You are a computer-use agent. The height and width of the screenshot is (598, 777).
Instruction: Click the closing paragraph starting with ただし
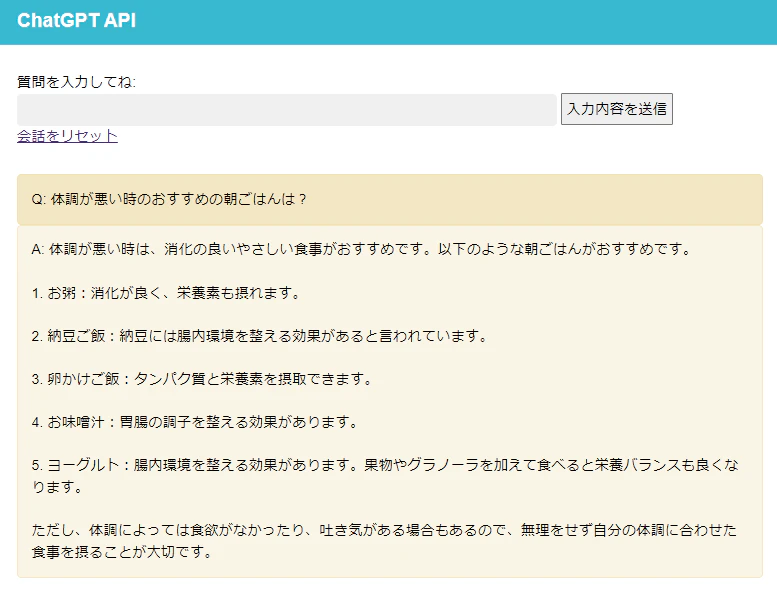tap(384, 541)
